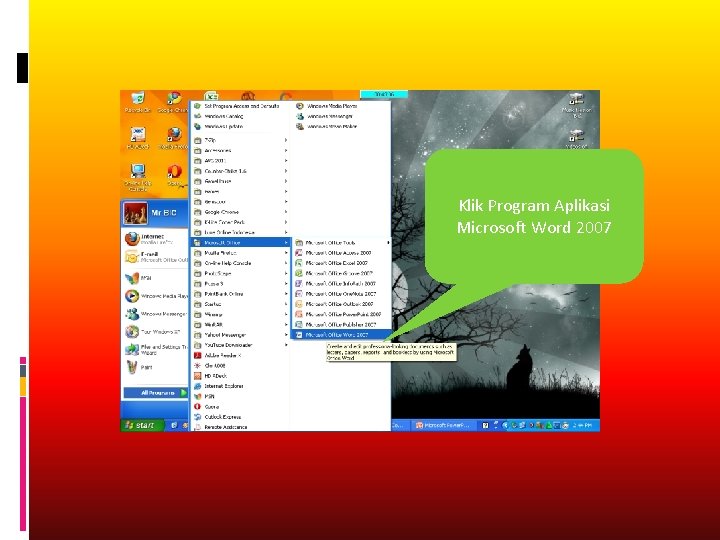This screenshot has width=720, height=540.
Task: Expand the Accessories folder arrow
Action: [286, 151]
